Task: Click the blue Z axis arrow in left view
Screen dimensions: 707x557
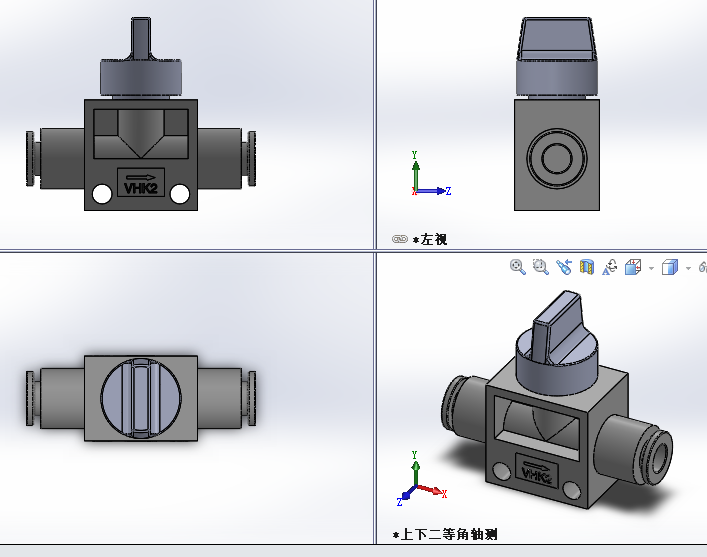Action: tap(433, 191)
